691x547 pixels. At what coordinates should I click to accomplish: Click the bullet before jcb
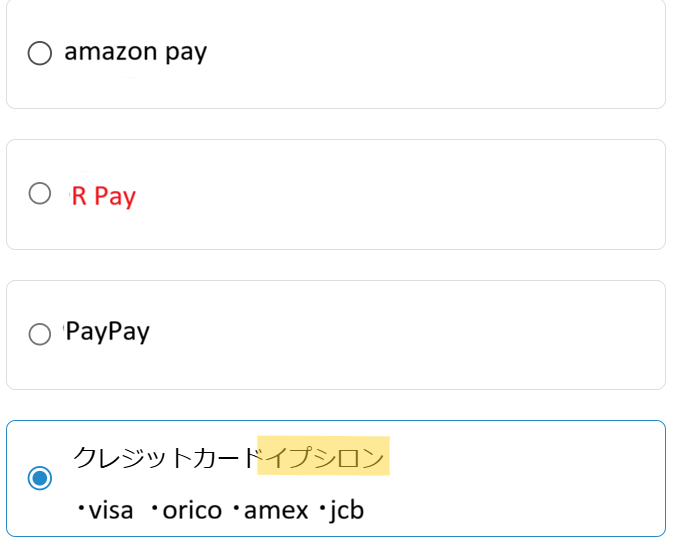point(322,511)
